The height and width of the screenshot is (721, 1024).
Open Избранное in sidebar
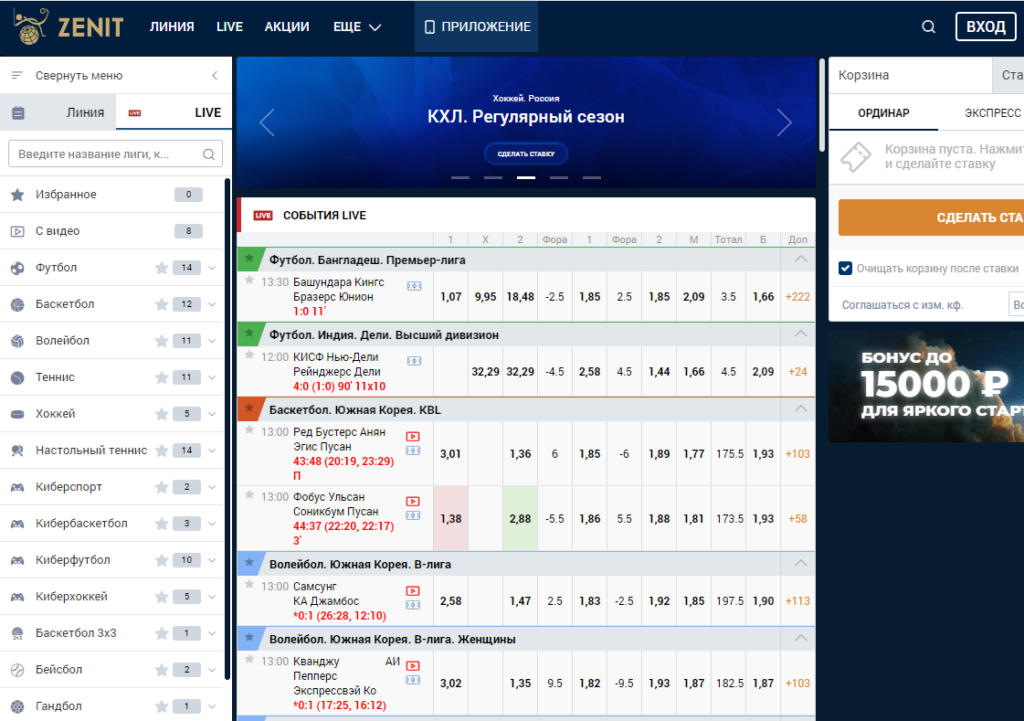[111, 195]
